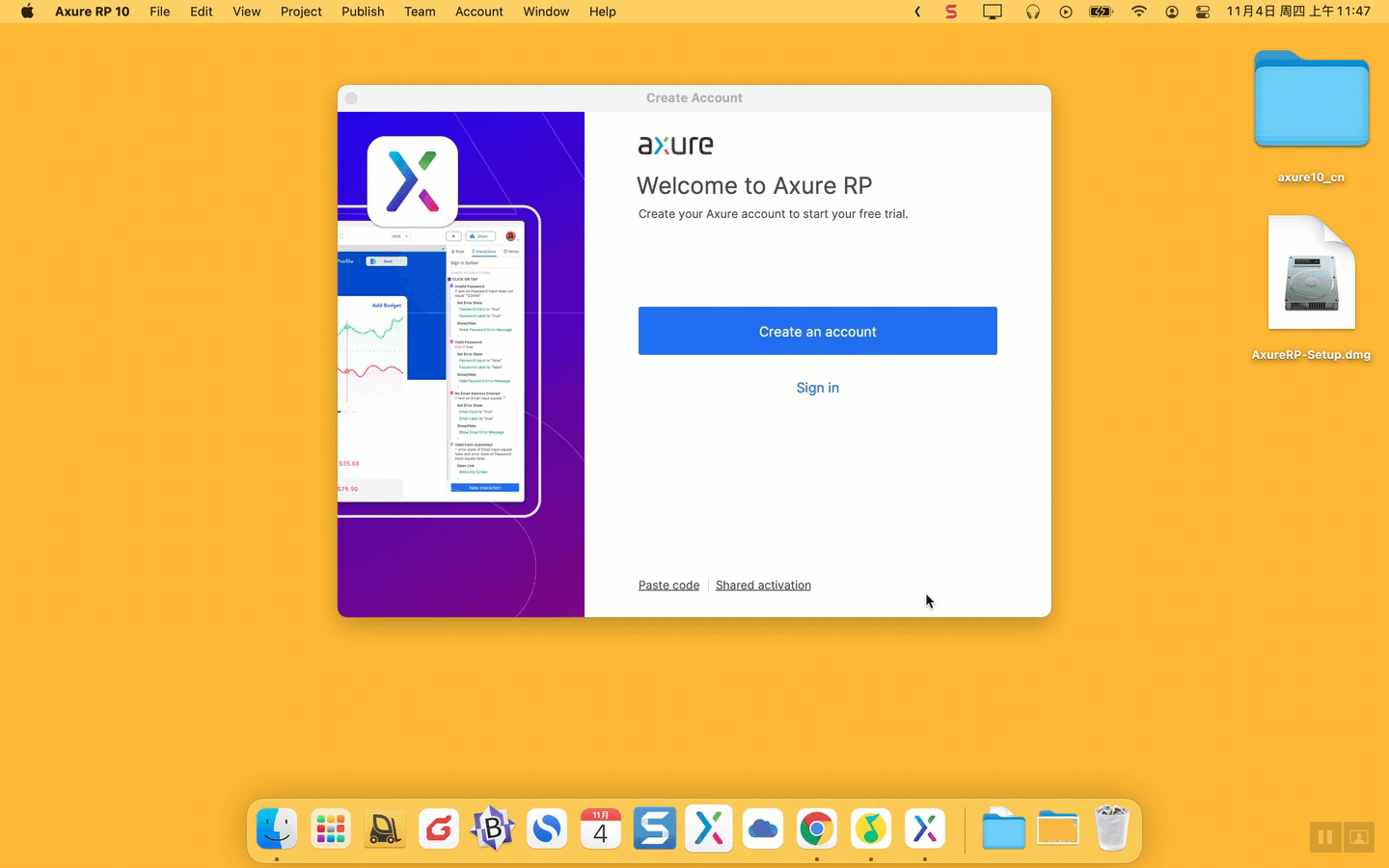Image resolution: width=1389 pixels, height=868 pixels.
Task: Open the Paste code link
Action: (668, 585)
